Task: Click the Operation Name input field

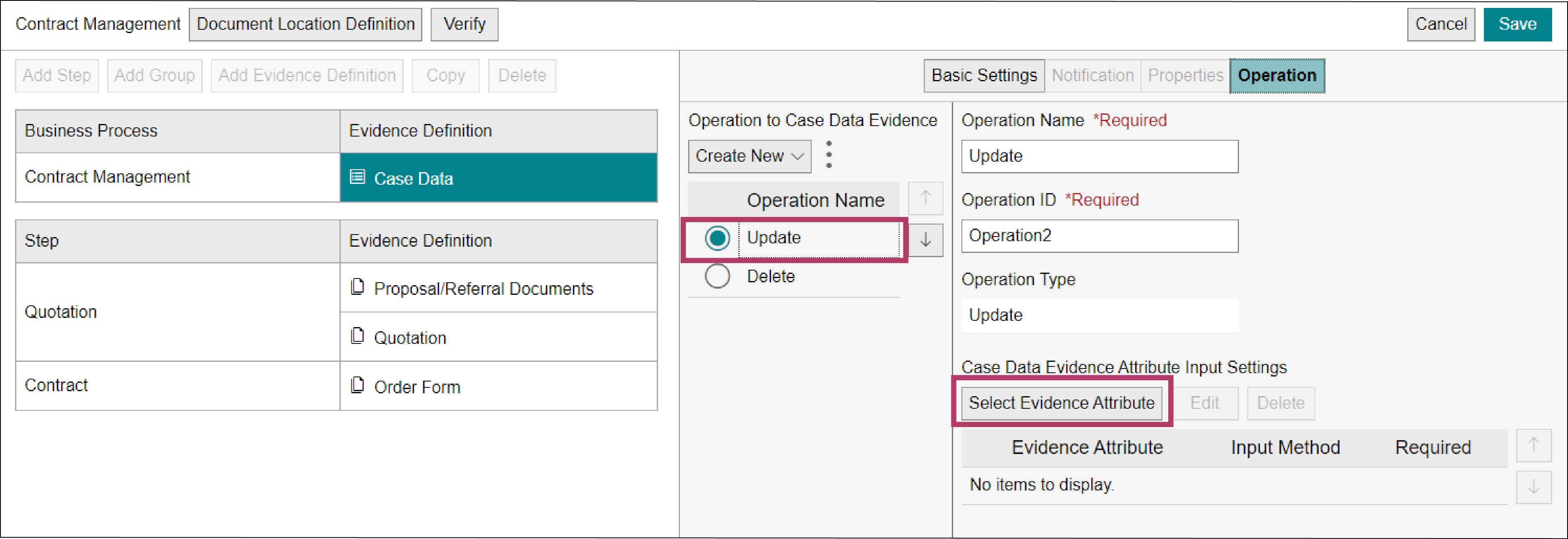Action: tap(1099, 157)
